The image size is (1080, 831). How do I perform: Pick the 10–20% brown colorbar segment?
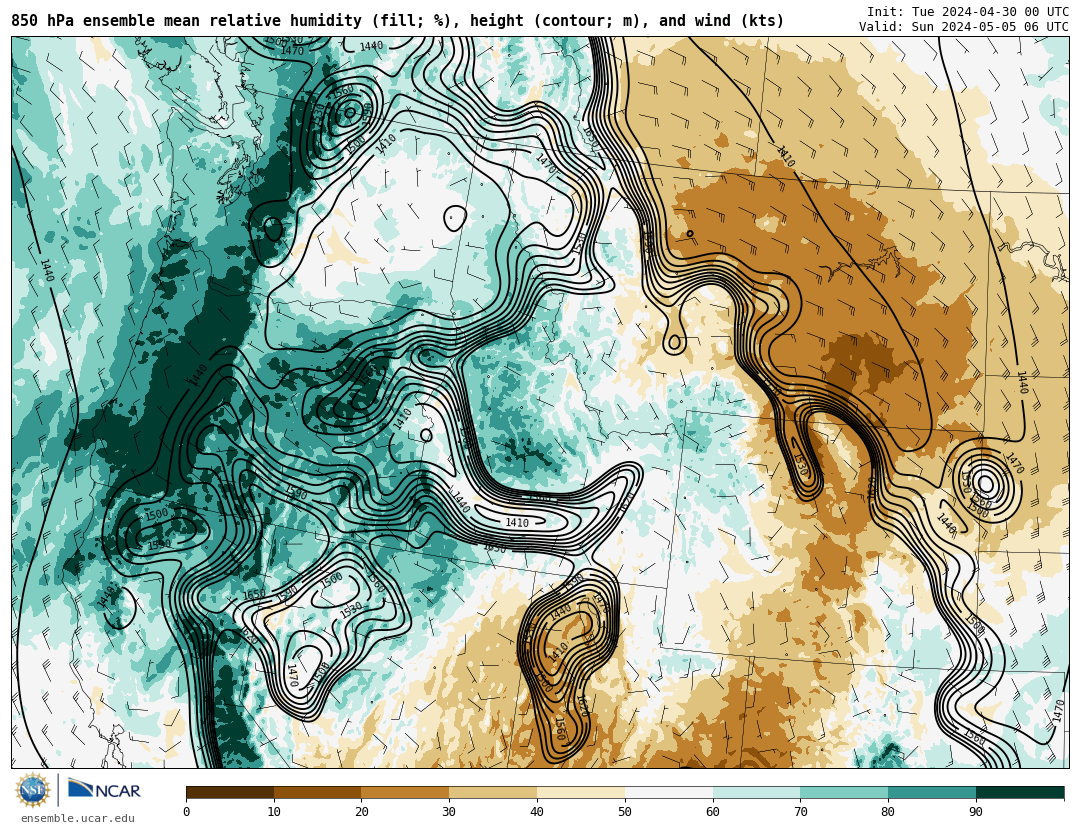coord(318,792)
